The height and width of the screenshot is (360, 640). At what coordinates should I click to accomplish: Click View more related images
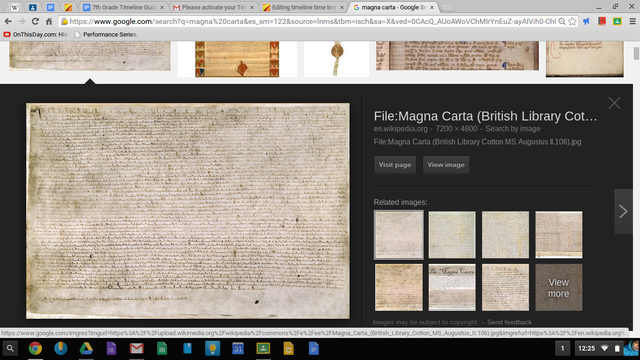559,287
